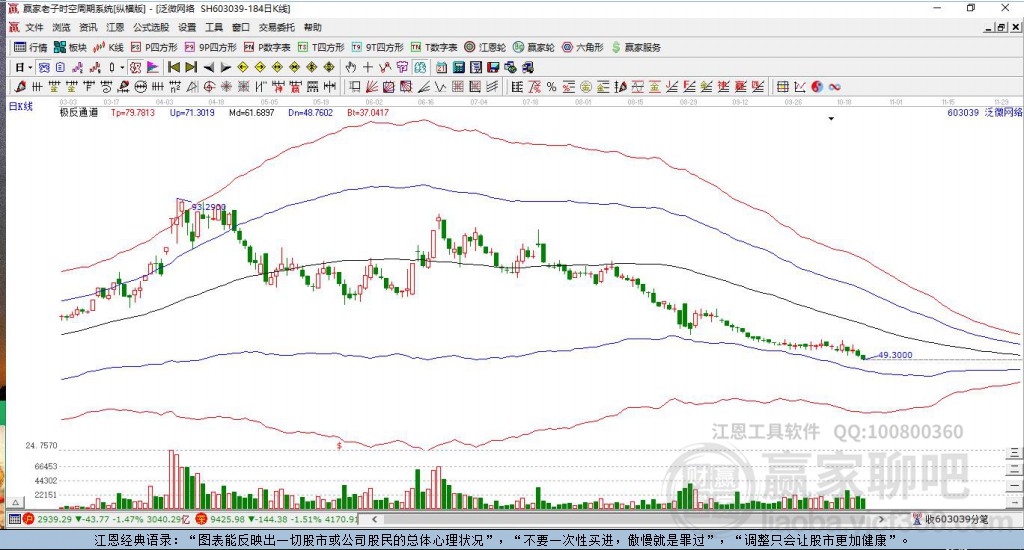Click the percent % tool icon
This screenshot has width=1024, height=550.
point(551,87)
